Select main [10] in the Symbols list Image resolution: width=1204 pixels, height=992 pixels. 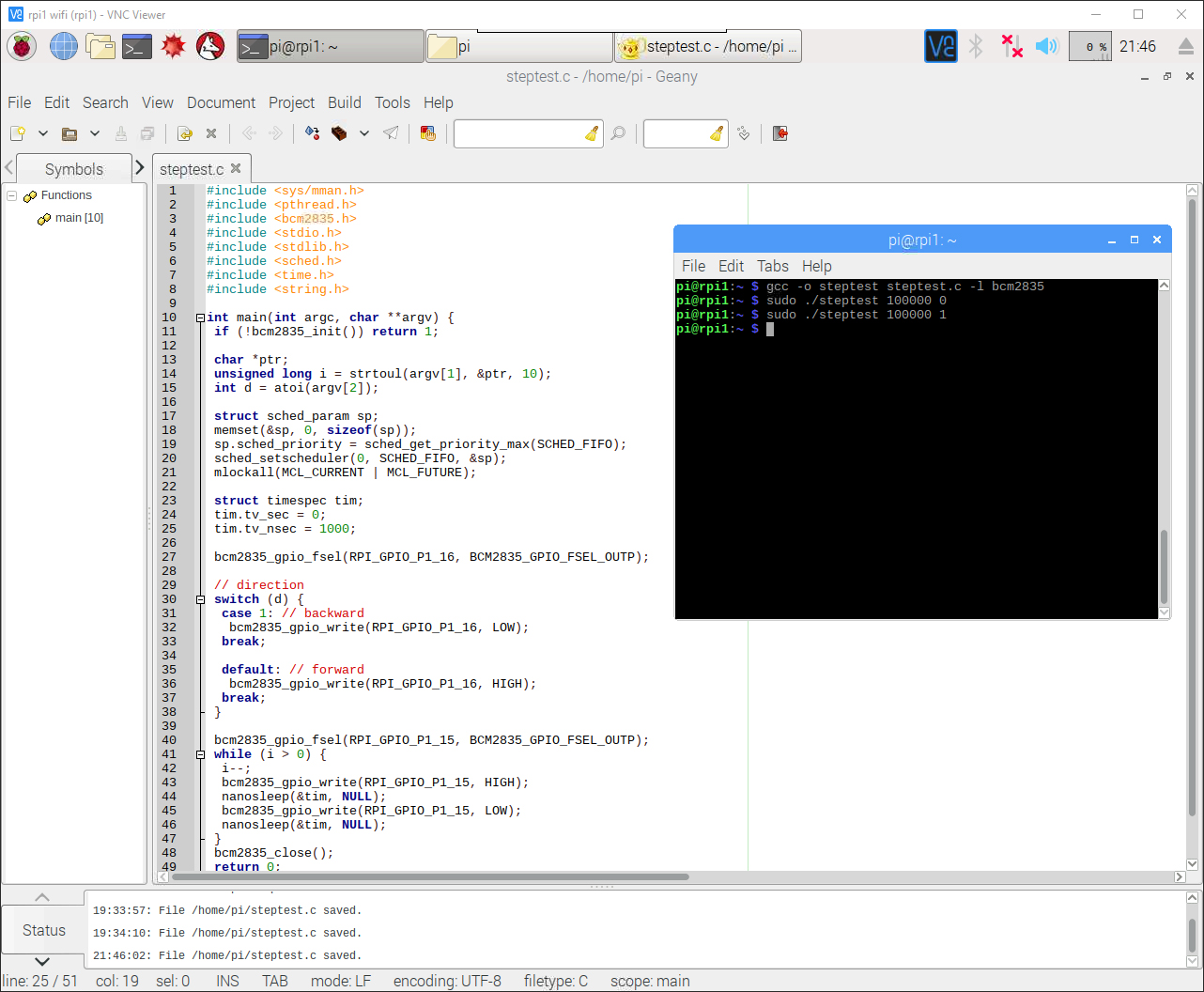tap(79, 218)
